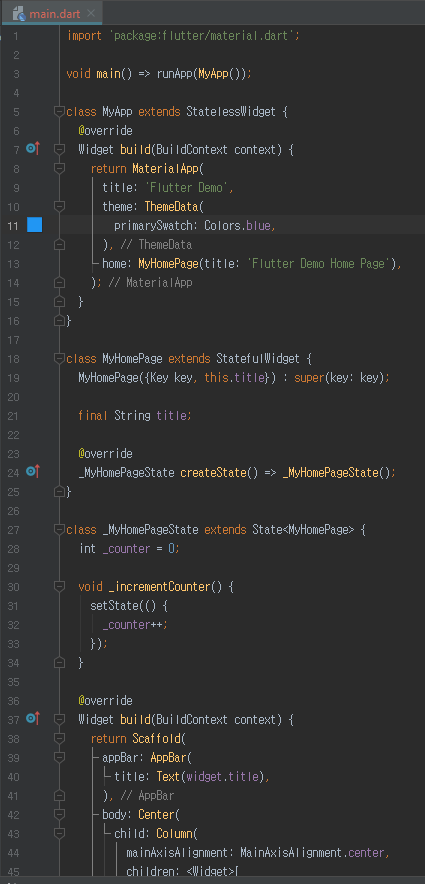Click ThemeData on line 10
The width and height of the screenshot is (425, 884).
click(171, 206)
